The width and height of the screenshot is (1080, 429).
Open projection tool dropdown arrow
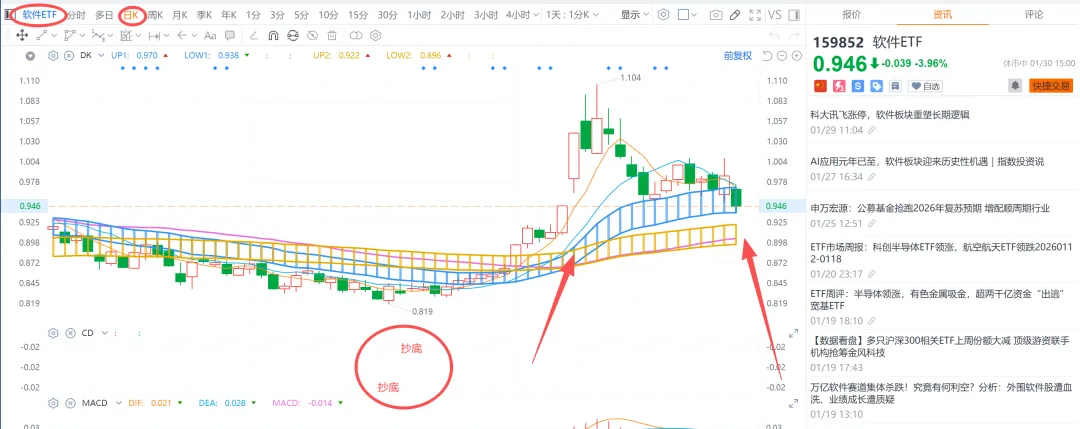tap(138, 35)
